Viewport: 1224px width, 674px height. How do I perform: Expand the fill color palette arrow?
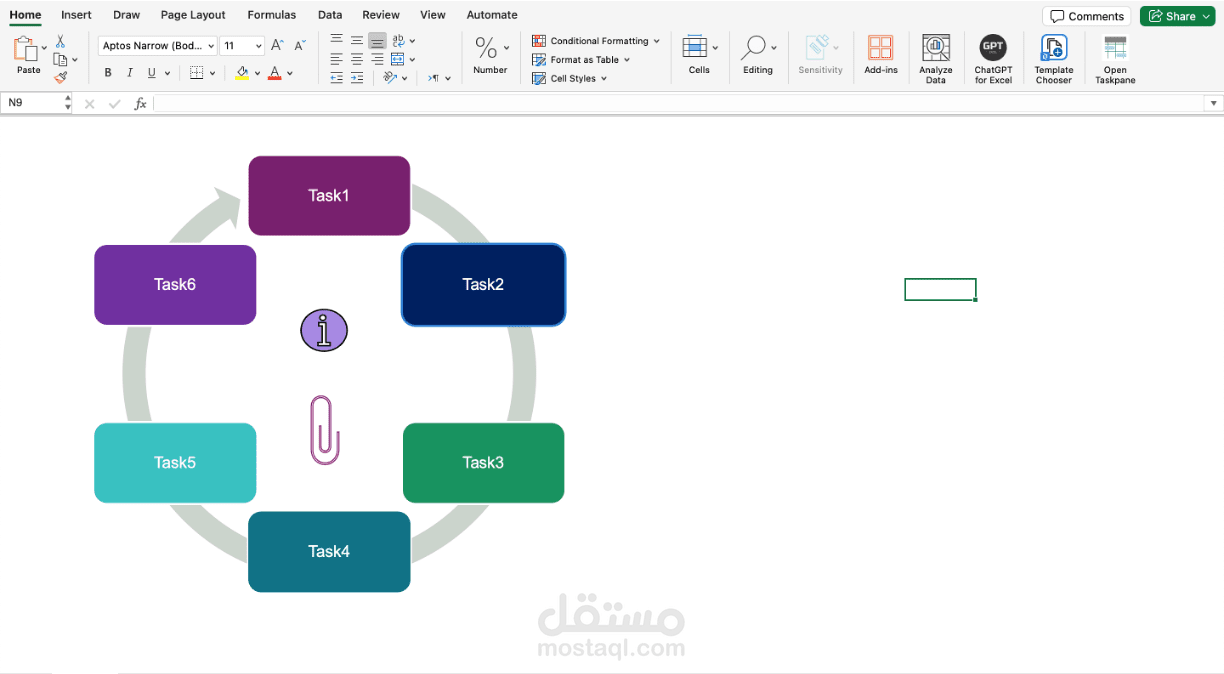[257, 73]
